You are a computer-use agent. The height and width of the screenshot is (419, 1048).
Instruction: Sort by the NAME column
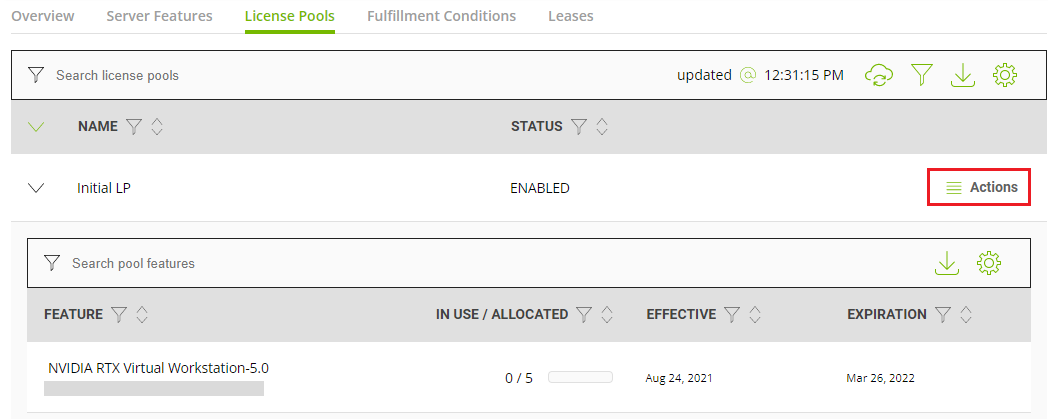point(157,127)
